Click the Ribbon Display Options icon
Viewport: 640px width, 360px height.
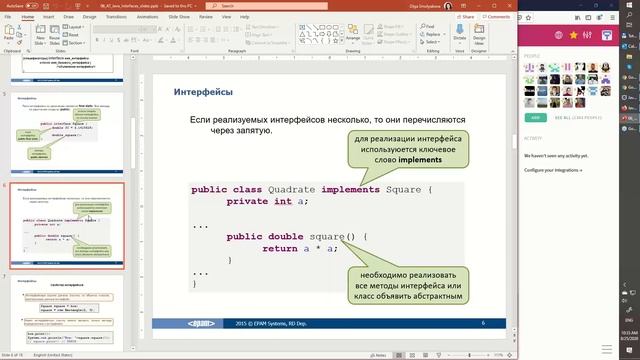(463, 6)
